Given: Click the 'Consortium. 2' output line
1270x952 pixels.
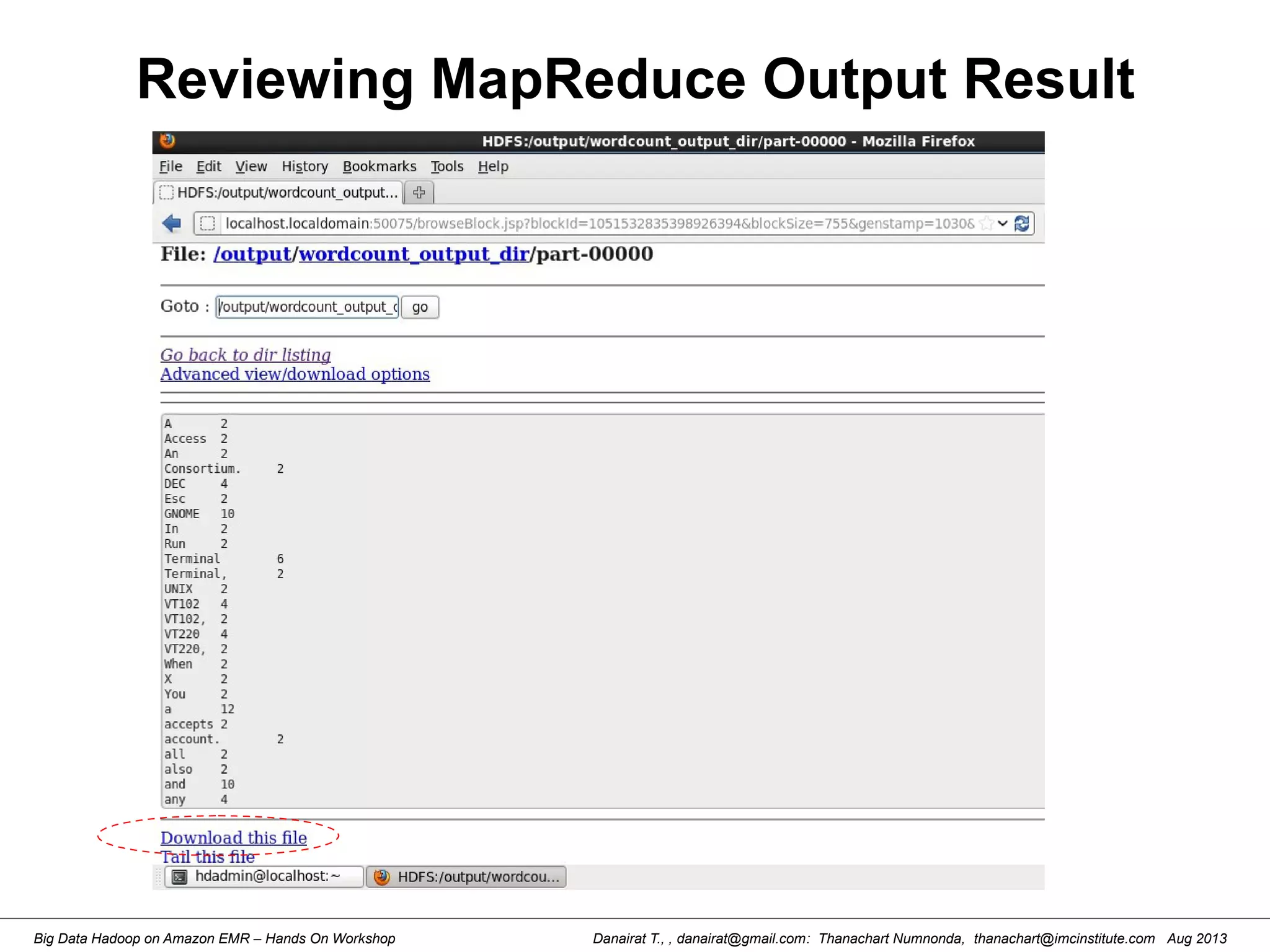Looking at the screenshot, I should [224, 469].
